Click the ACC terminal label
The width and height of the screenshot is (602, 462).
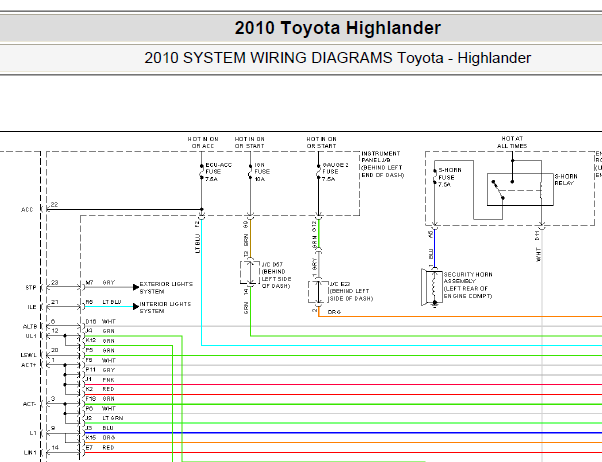(27, 210)
